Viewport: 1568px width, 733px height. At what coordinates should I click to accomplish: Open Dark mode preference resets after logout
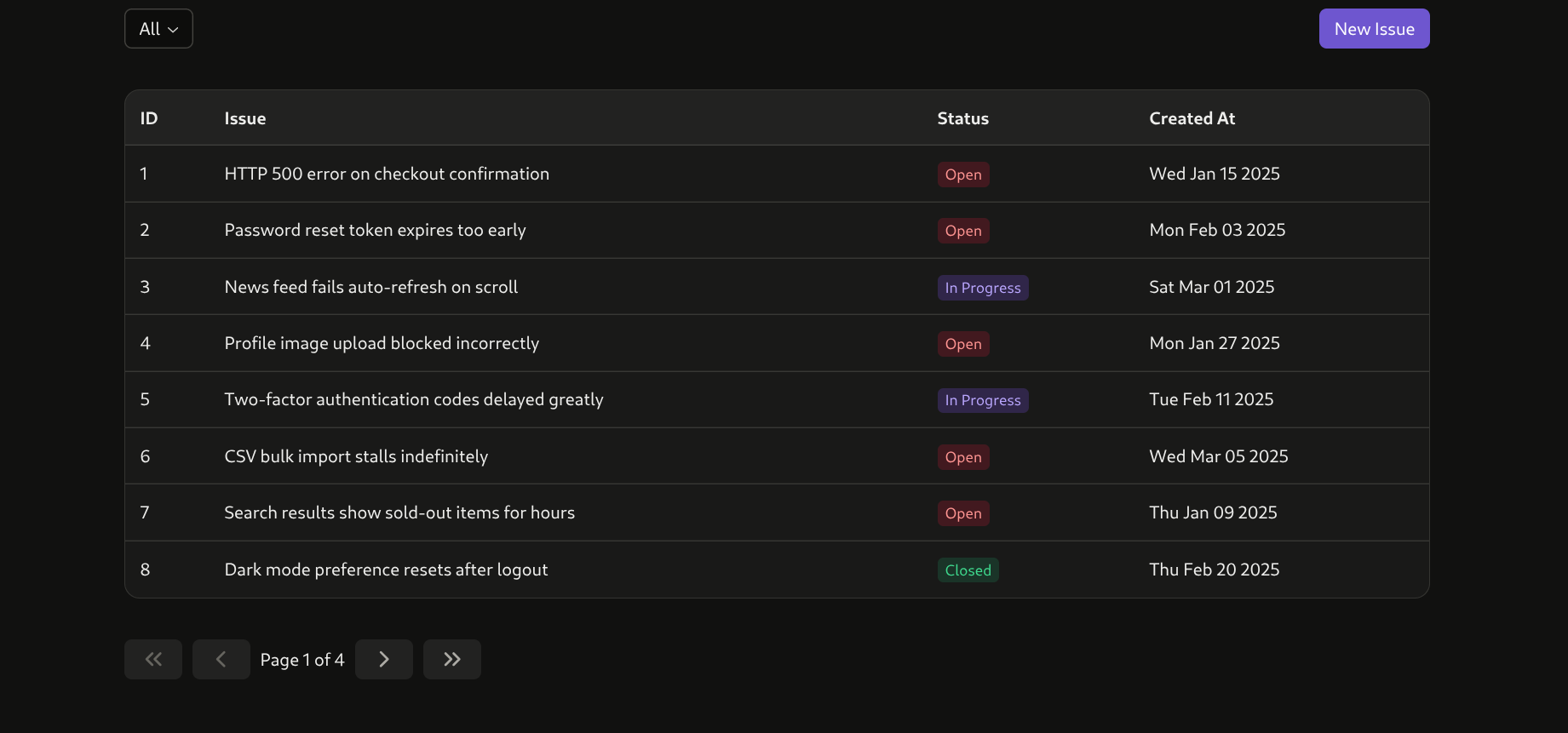pyautogui.click(x=385, y=570)
